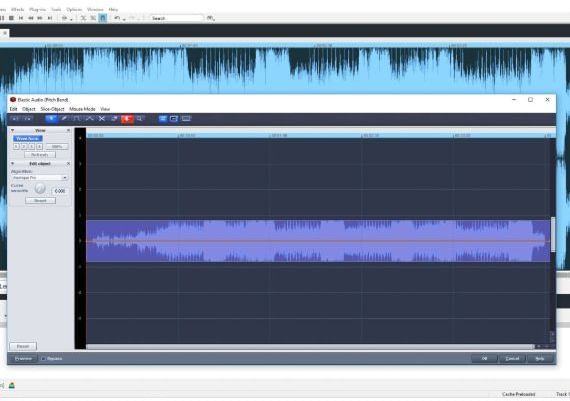The image size is (570, 401).
Task: Close the Edit object panel section
Action: [x=68, y=164]
